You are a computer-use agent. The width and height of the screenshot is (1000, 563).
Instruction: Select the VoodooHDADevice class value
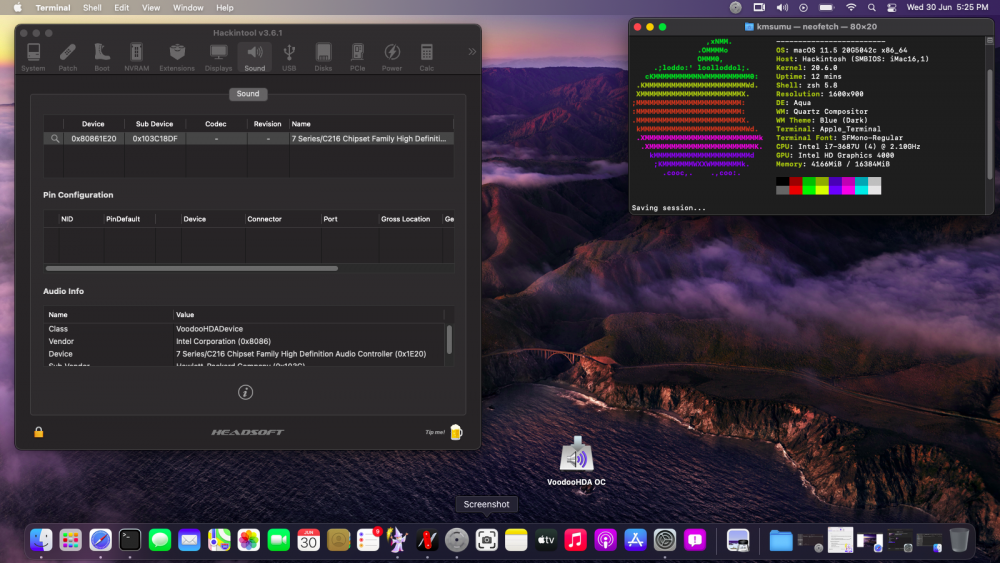(209, 329)
